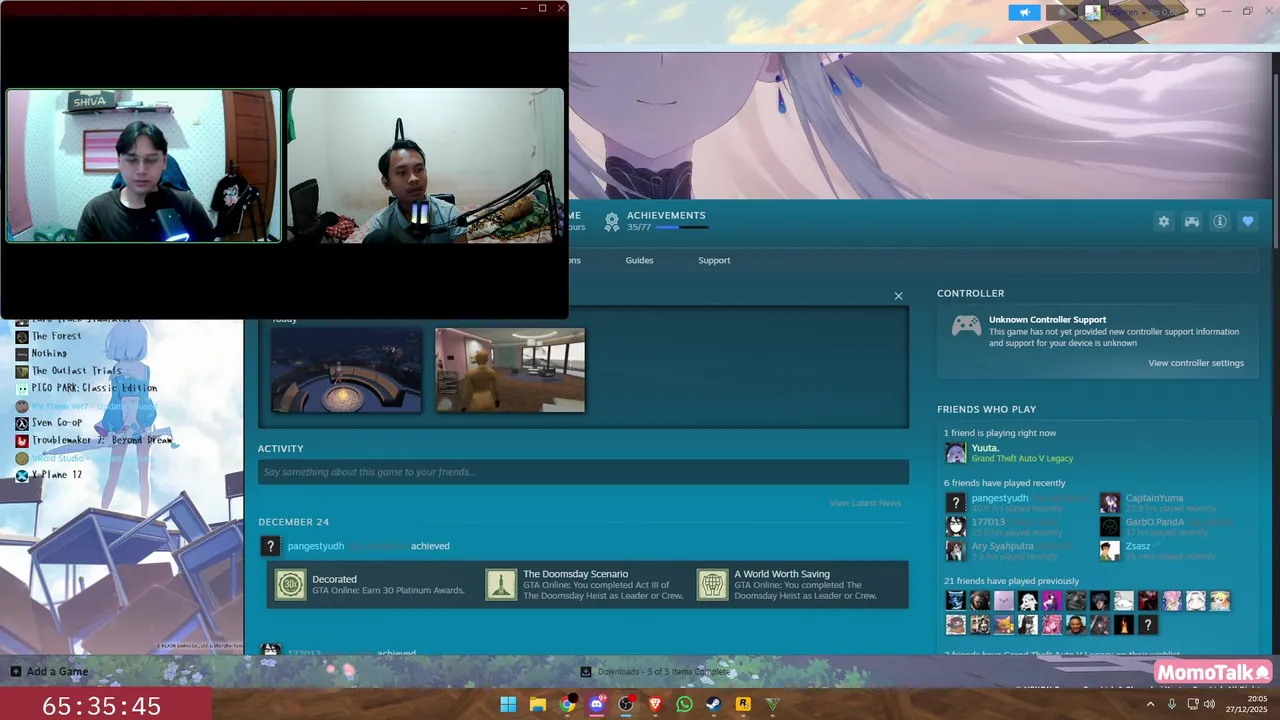Open the Guides tab
This screenshot has width=1280, height=720.
(639, 260)
